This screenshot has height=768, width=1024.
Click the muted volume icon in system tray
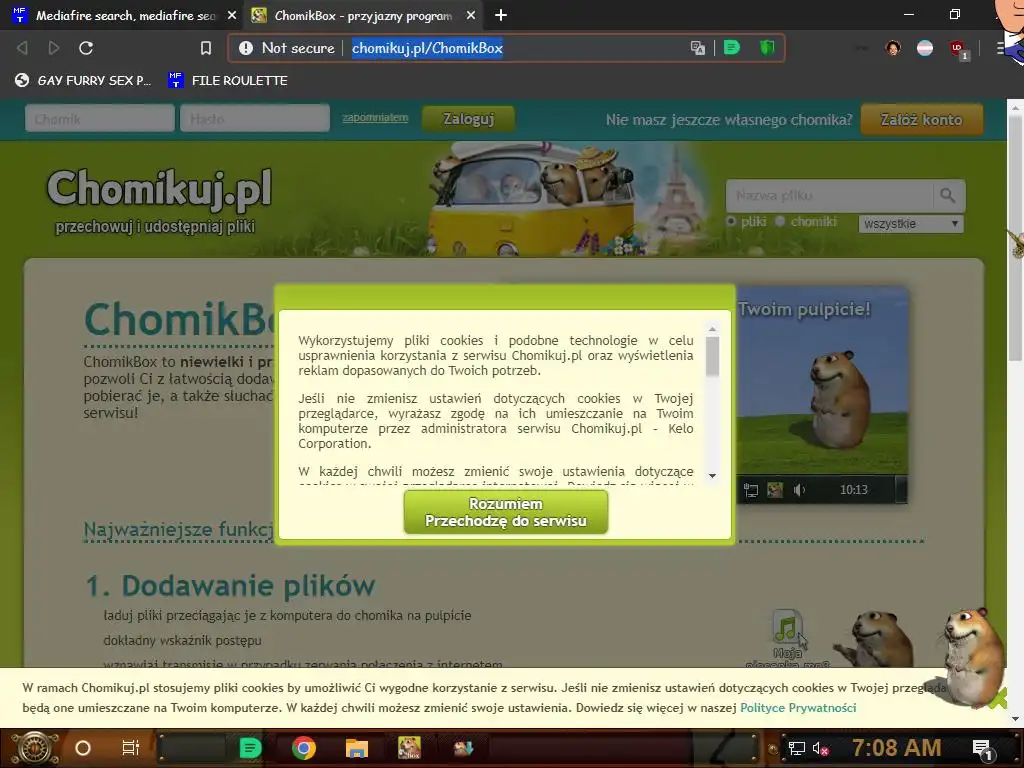pos(820,748)
